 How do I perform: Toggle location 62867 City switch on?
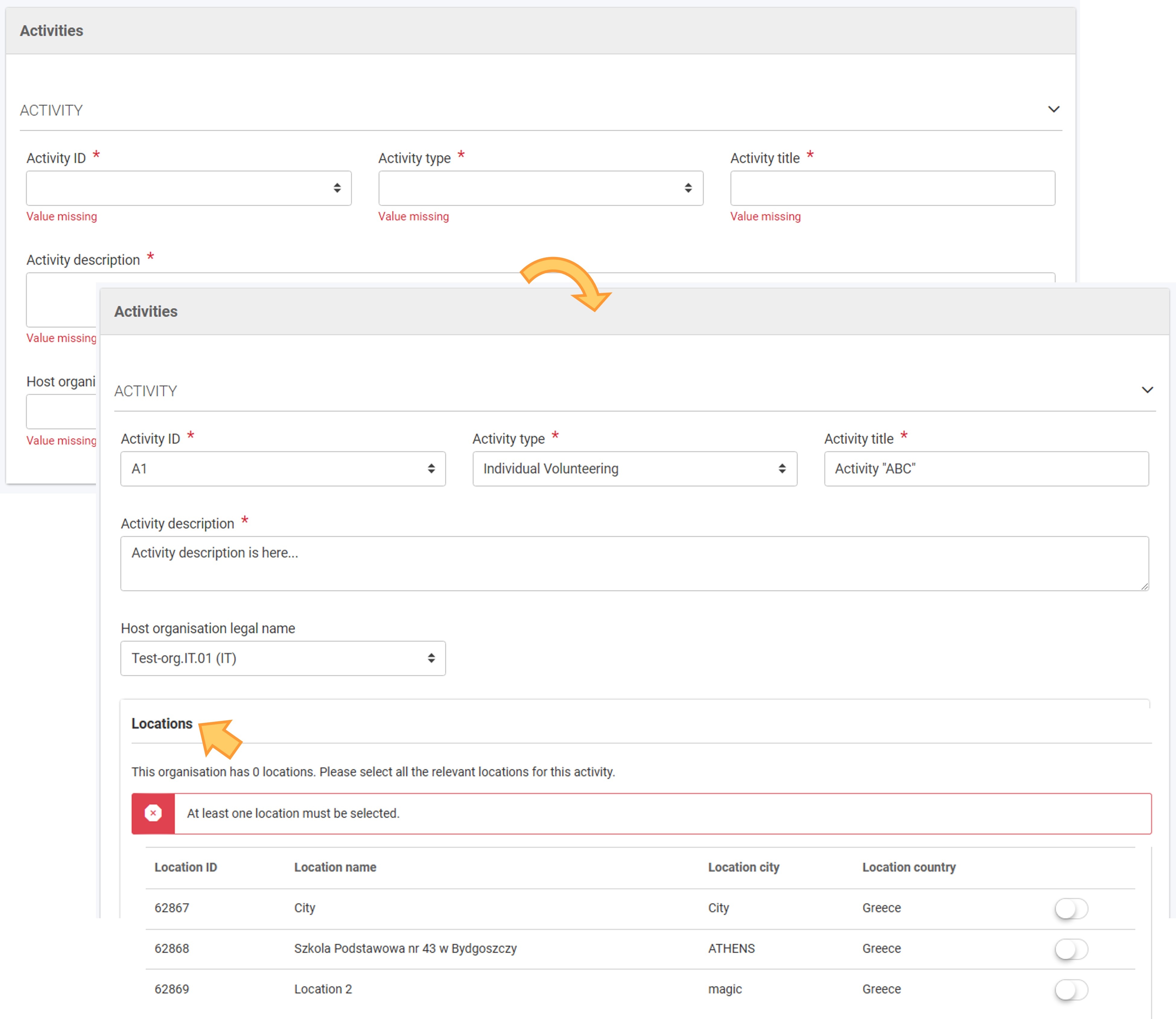click(1071, 908)
